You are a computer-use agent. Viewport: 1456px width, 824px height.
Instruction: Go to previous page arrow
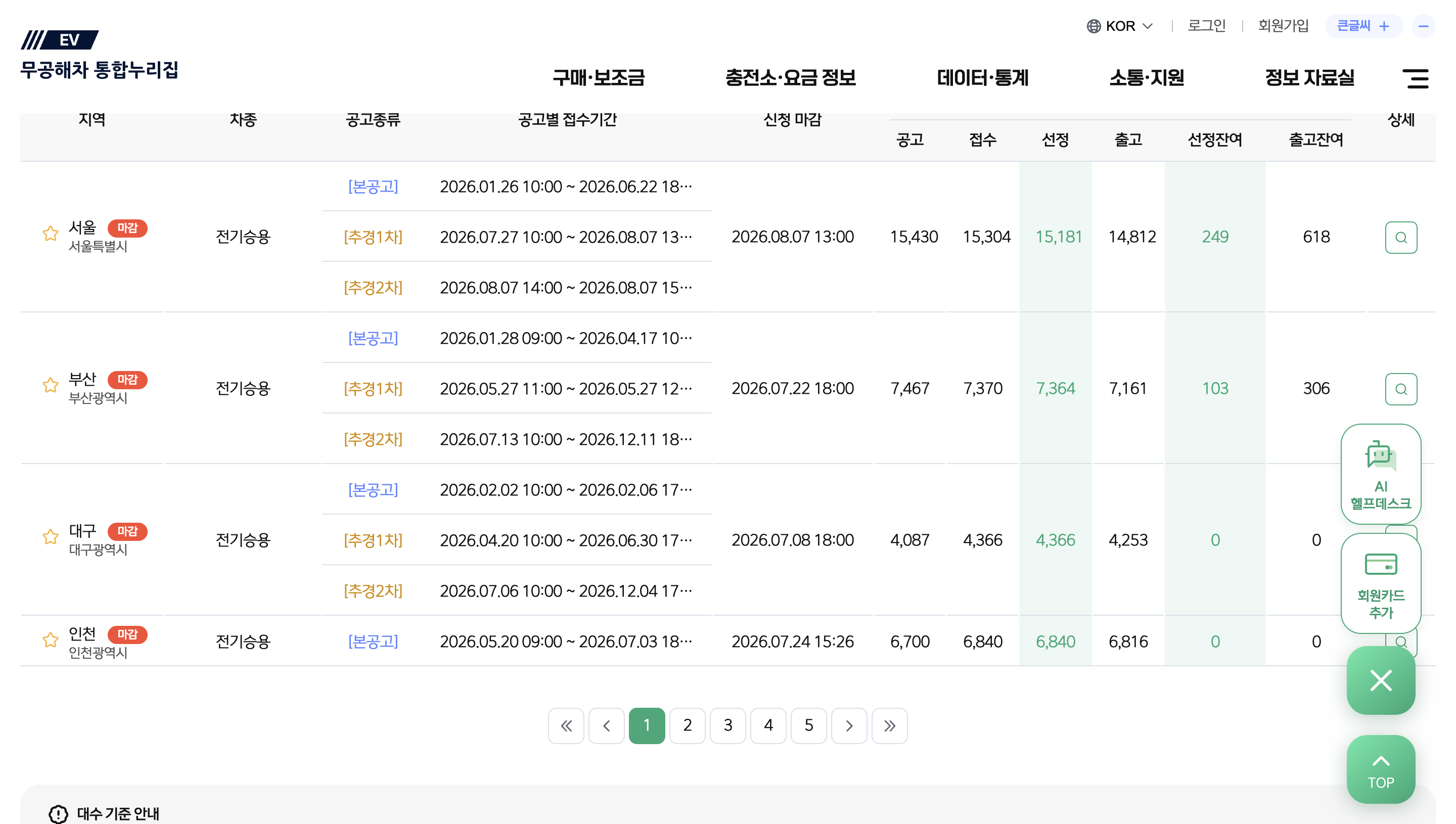(606, 725)
